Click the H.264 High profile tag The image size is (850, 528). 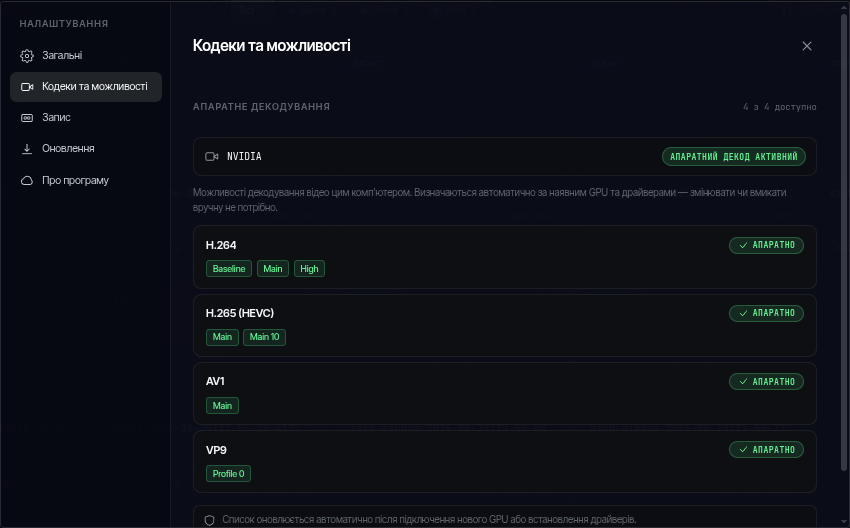pyautogui.click(x=309, y=269)
